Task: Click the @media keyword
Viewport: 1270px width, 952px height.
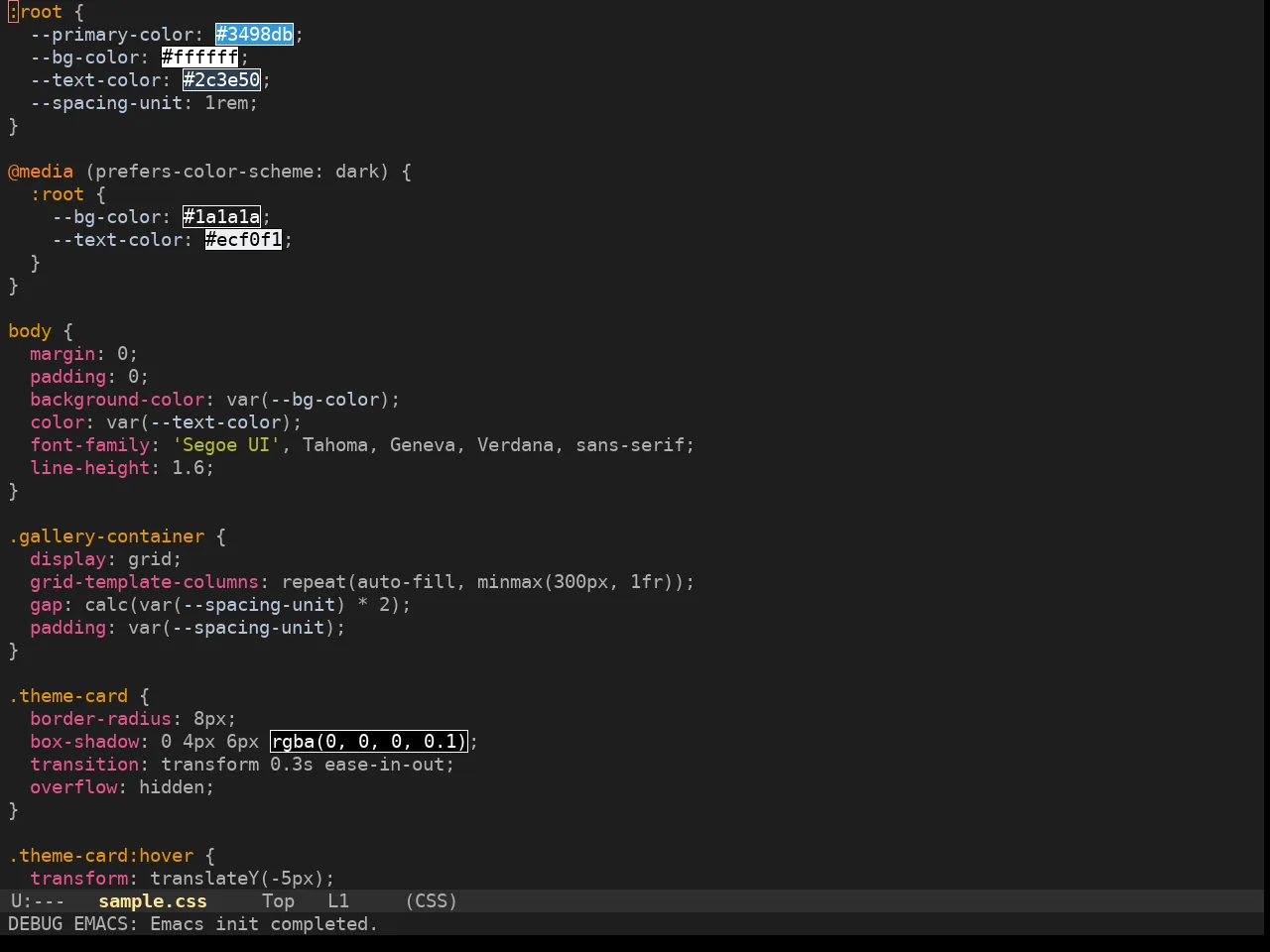Action: point(41,172)
